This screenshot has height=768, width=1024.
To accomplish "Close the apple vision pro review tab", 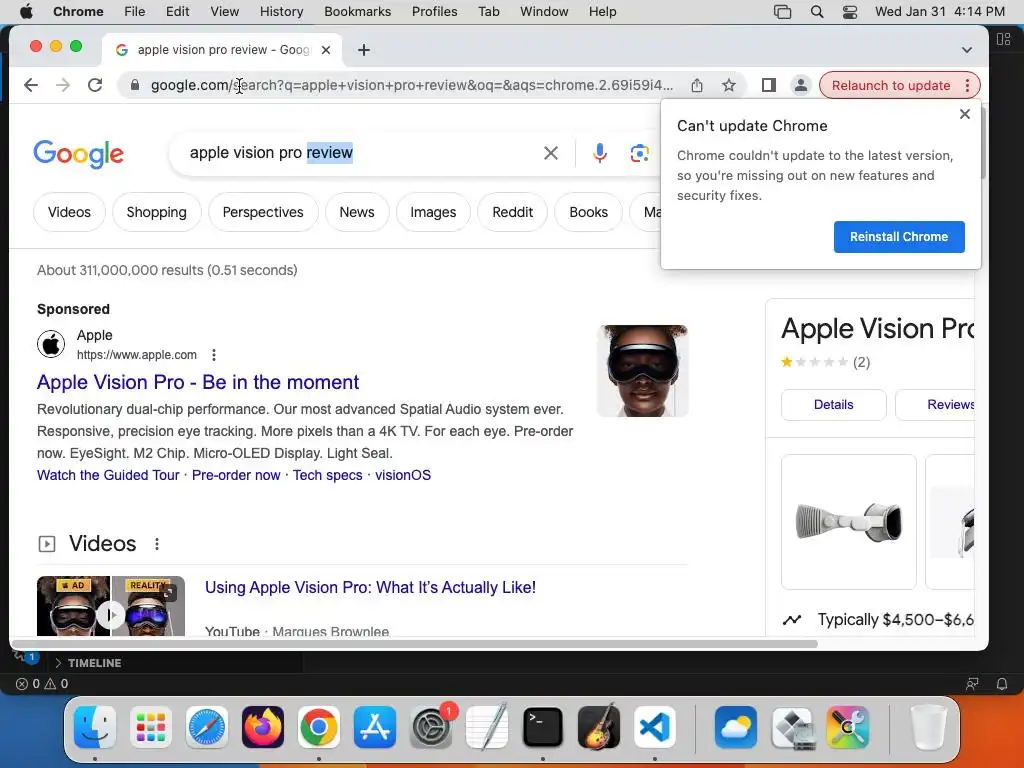I will point(326,50).
